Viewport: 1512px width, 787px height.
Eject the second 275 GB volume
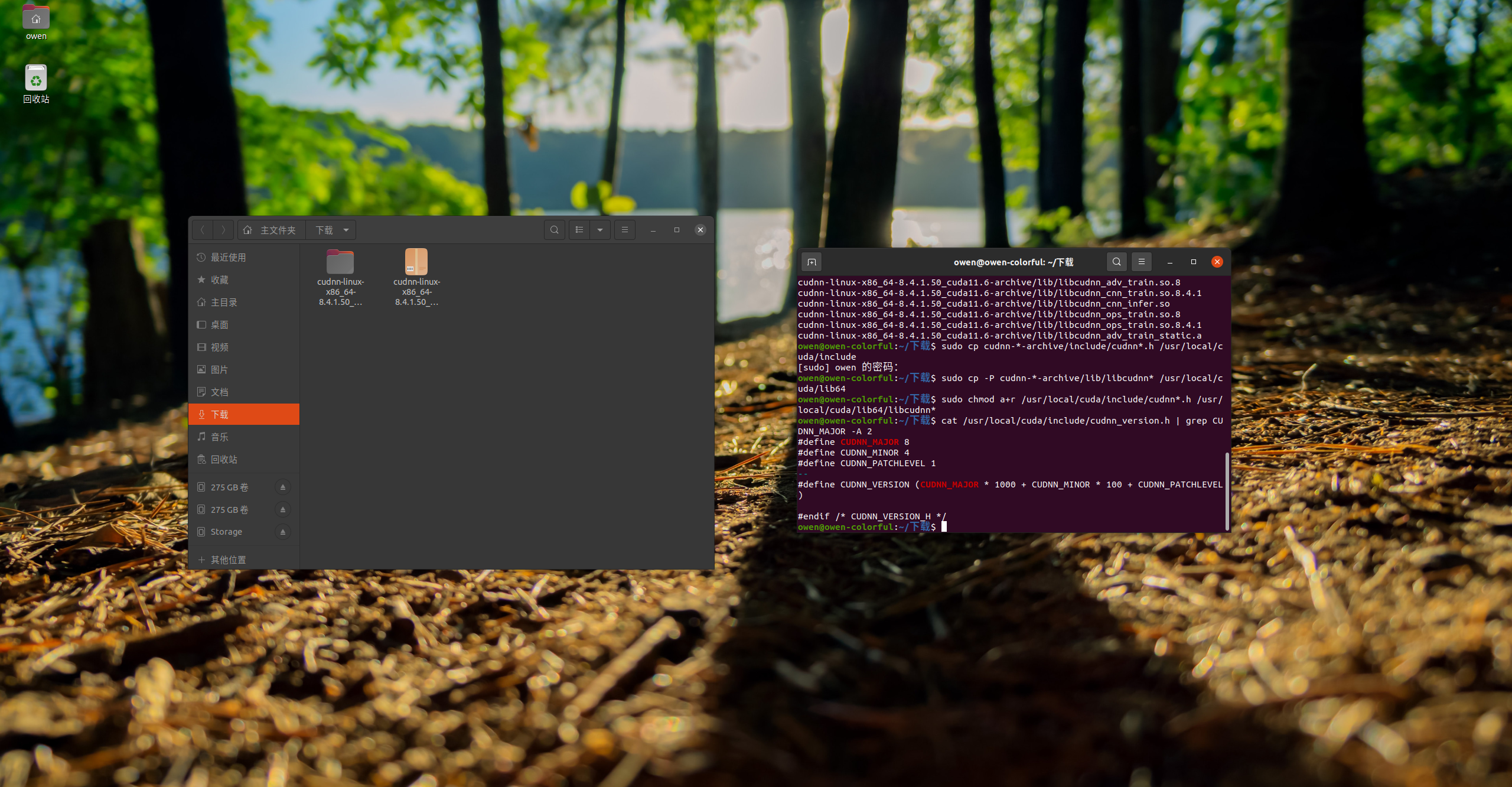click(283, 510)
